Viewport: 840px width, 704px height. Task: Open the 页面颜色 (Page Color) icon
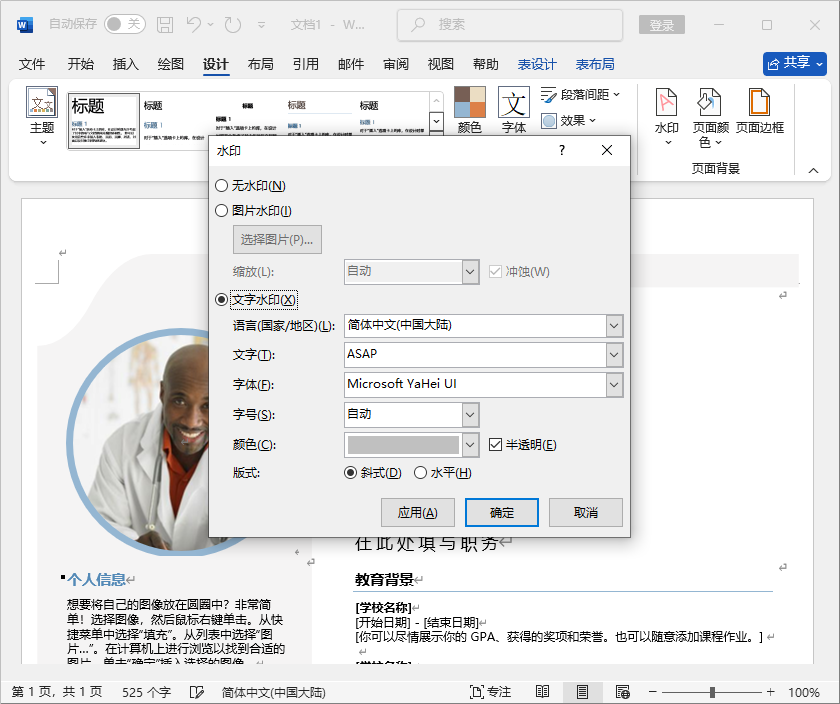pos(709,108)
